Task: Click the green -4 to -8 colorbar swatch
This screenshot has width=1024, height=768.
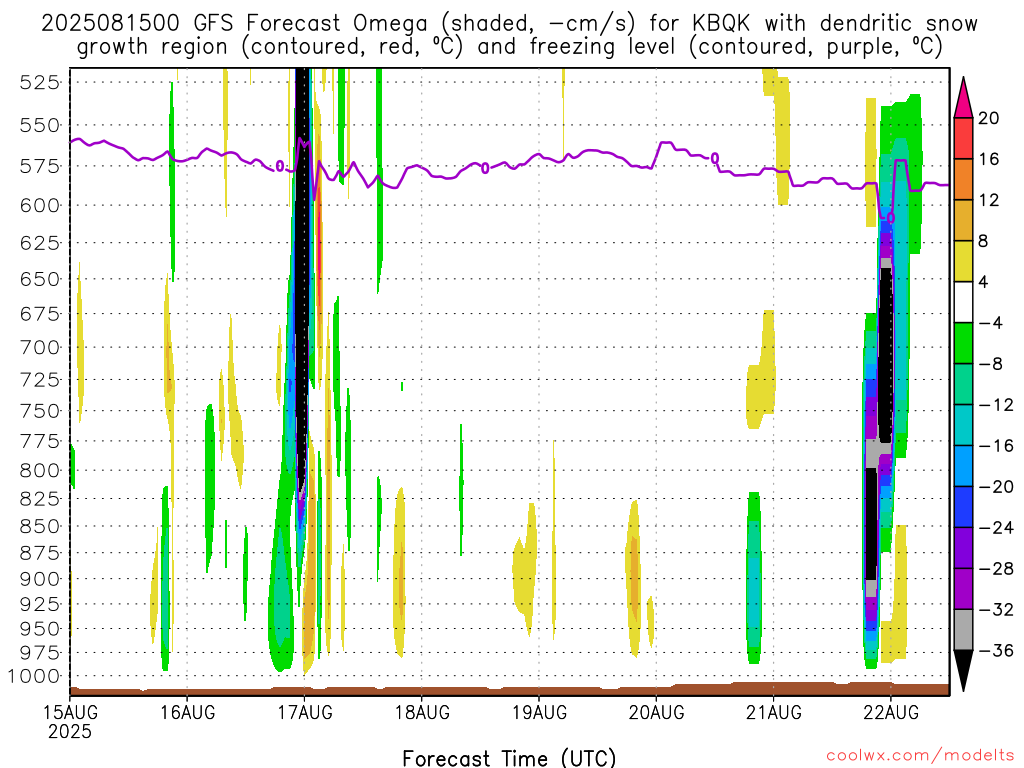Action: coord(963,343)
